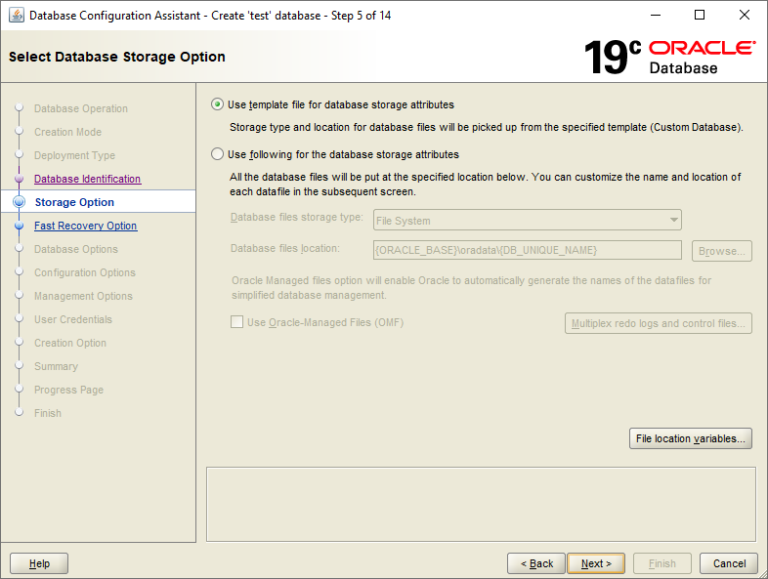768x579 pixels.
Task: Go to Database Identification step link
Action: [x=88, y=179]
